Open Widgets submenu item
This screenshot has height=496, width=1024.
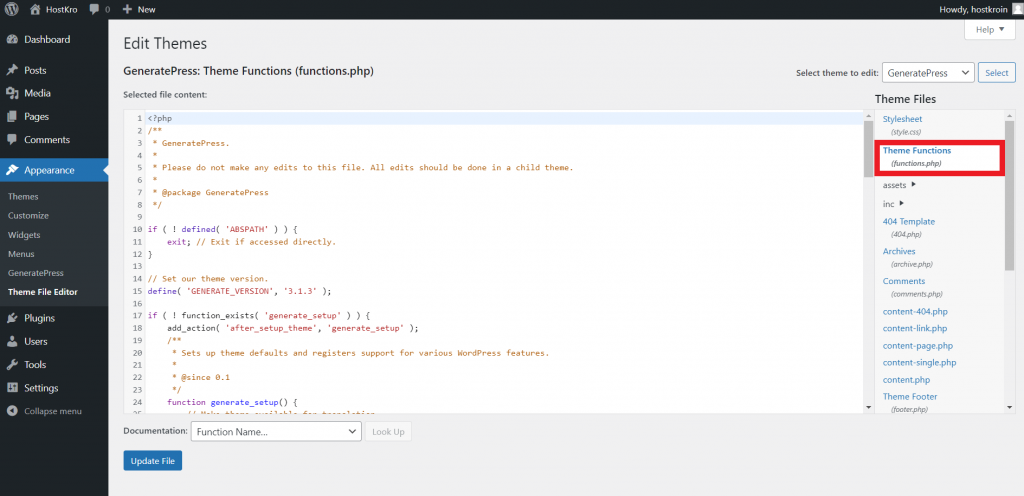(24, 235)
